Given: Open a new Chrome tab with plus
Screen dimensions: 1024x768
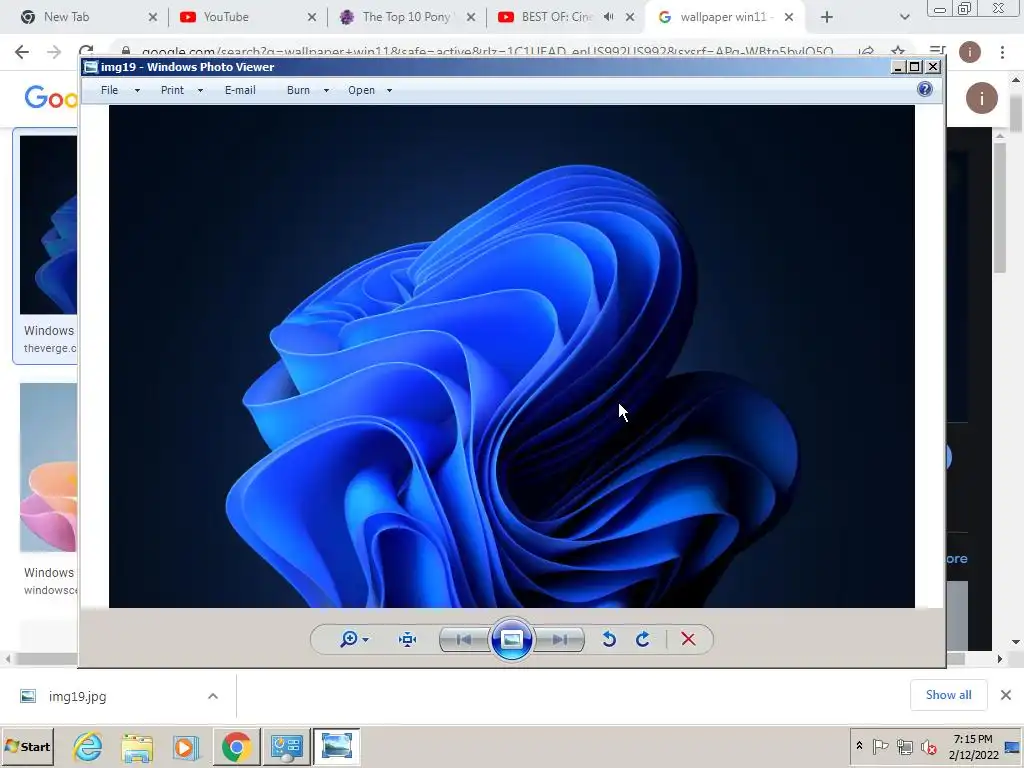Looking at the screenshot, I should click(x=827, y=17).
